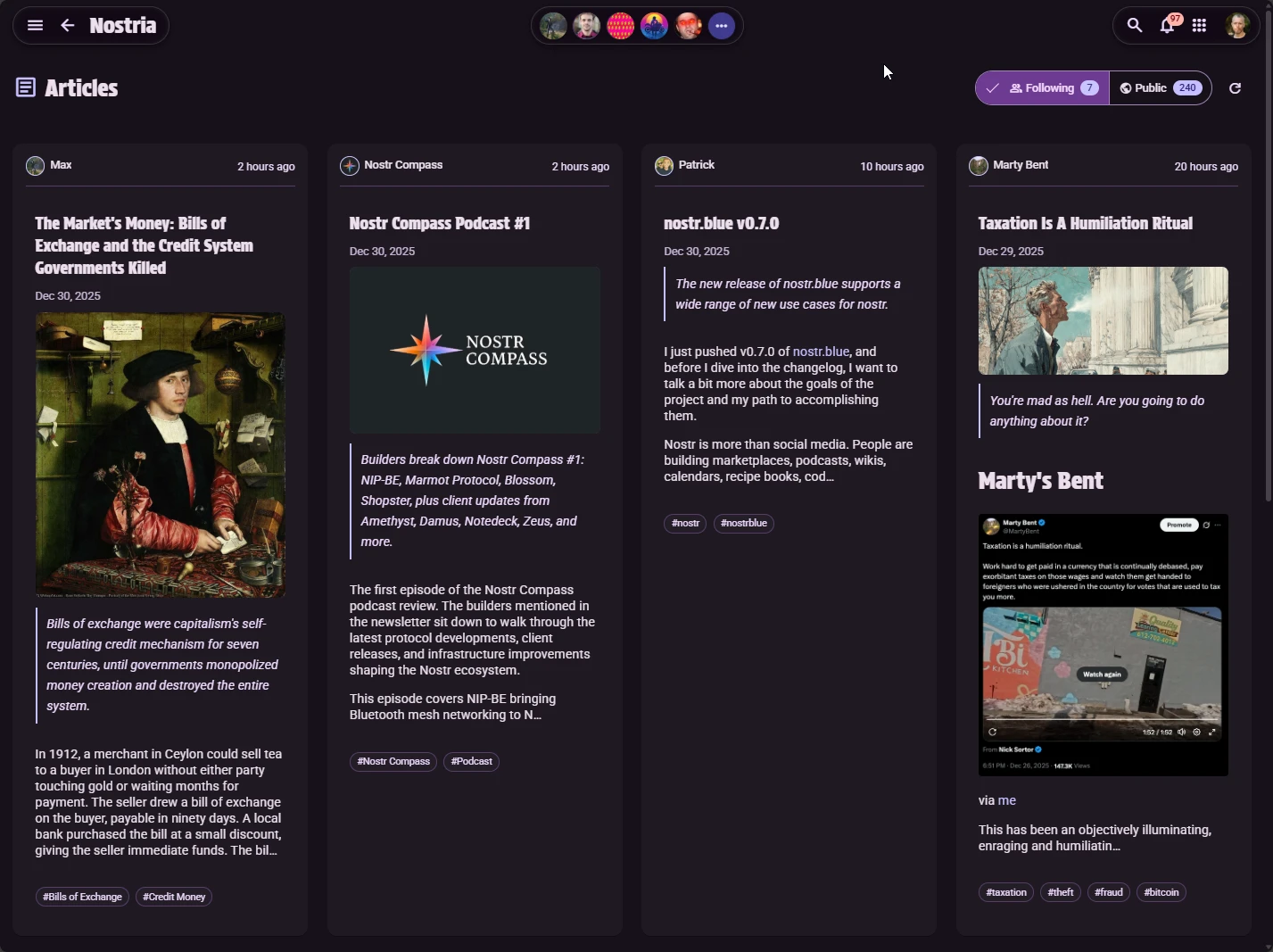Viewport: 1273px width, 952px height.
Task: Click the Nostria logo
Action: tap(122, 25)
